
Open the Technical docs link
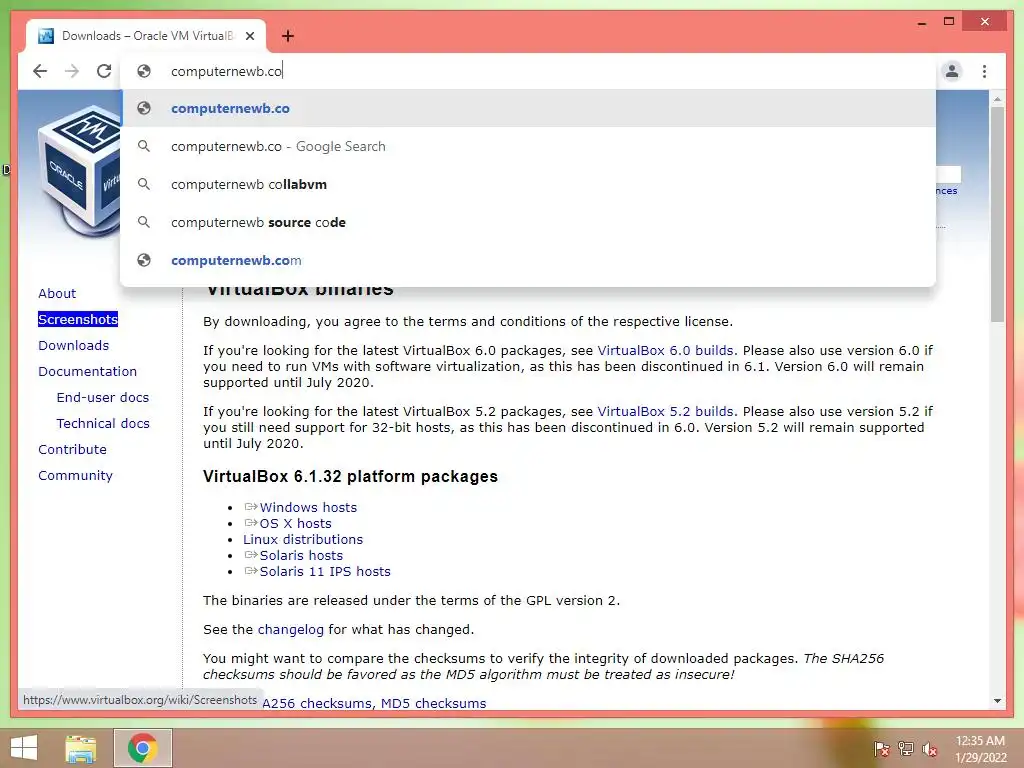(103, 424)
